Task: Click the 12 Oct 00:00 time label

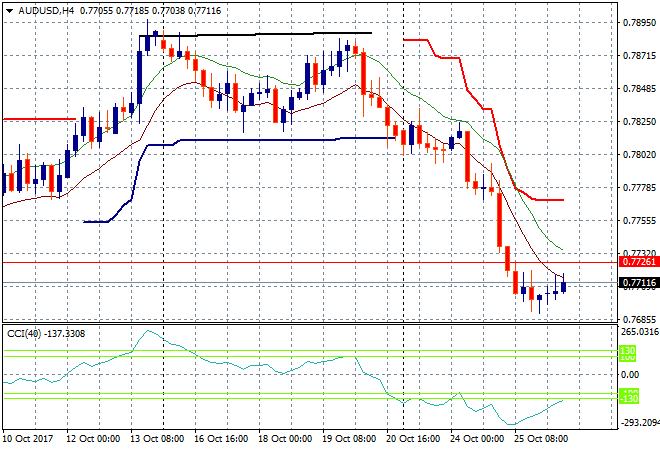Action: click(93, 439)
